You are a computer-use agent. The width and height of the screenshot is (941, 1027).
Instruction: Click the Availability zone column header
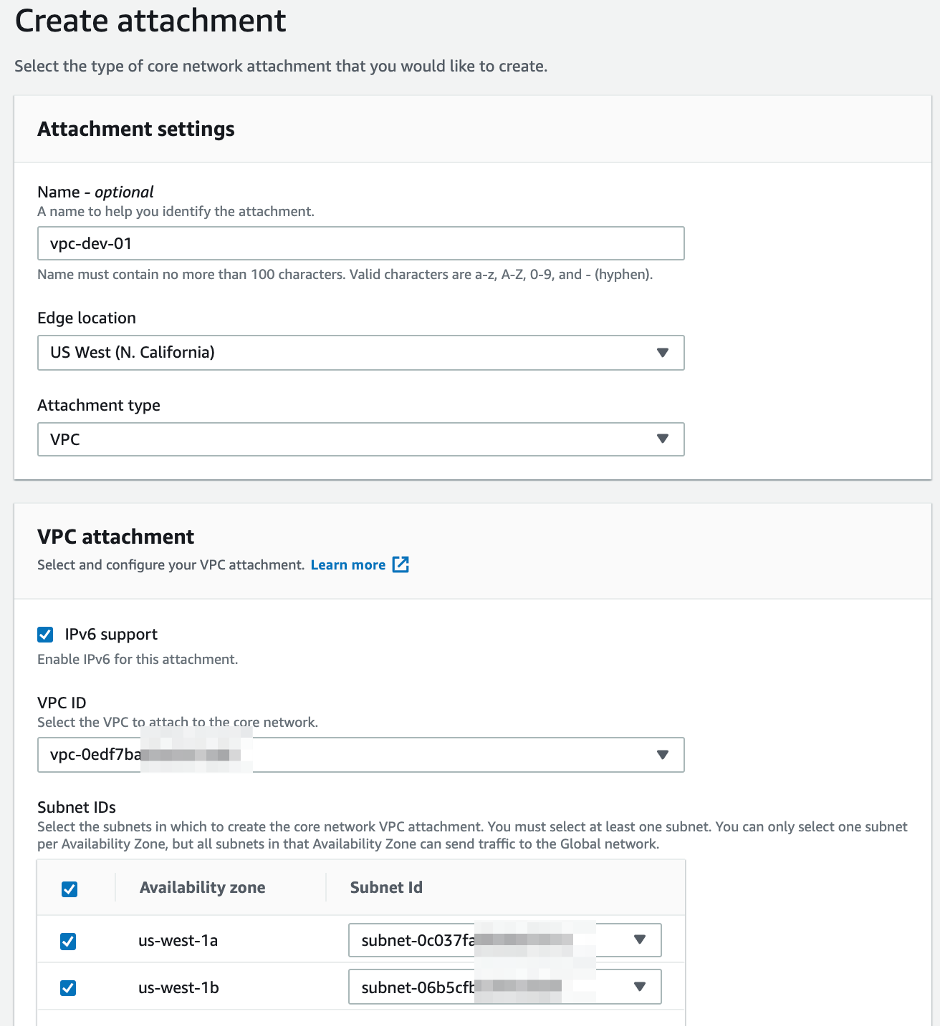pos(202,887)
